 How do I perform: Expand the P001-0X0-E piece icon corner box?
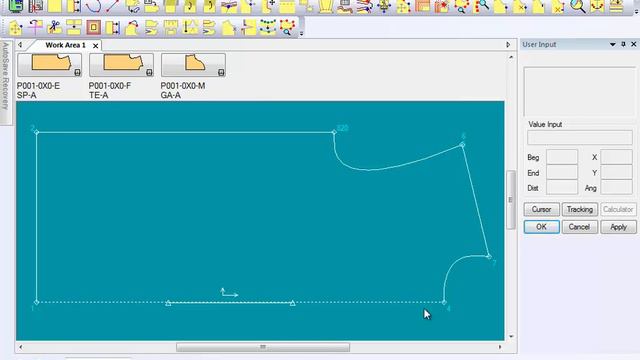77,72
